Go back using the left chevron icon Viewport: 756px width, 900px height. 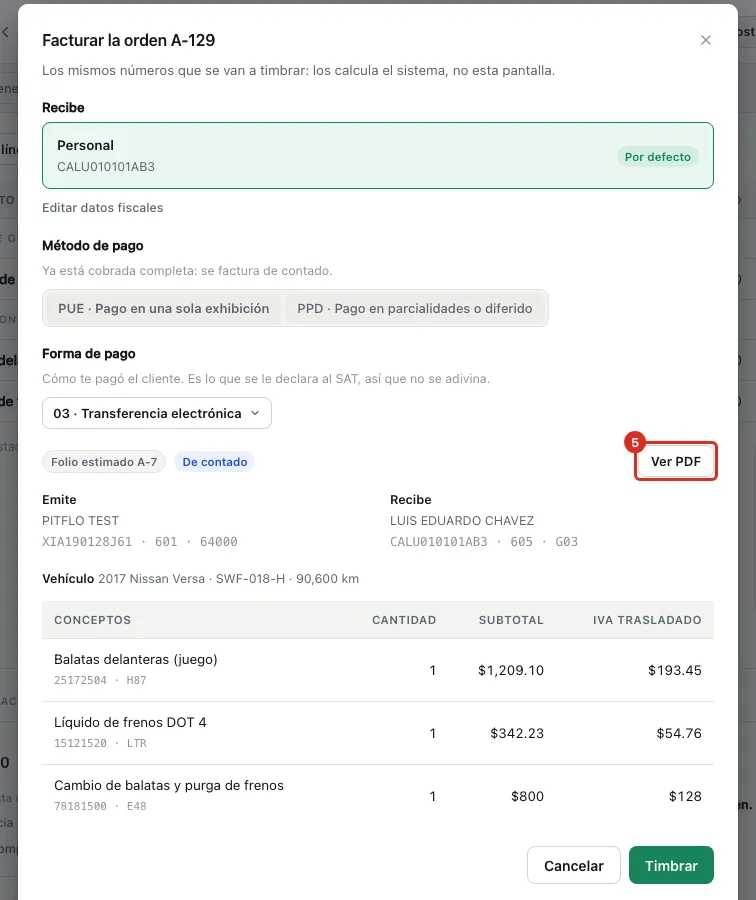(5, 32)
